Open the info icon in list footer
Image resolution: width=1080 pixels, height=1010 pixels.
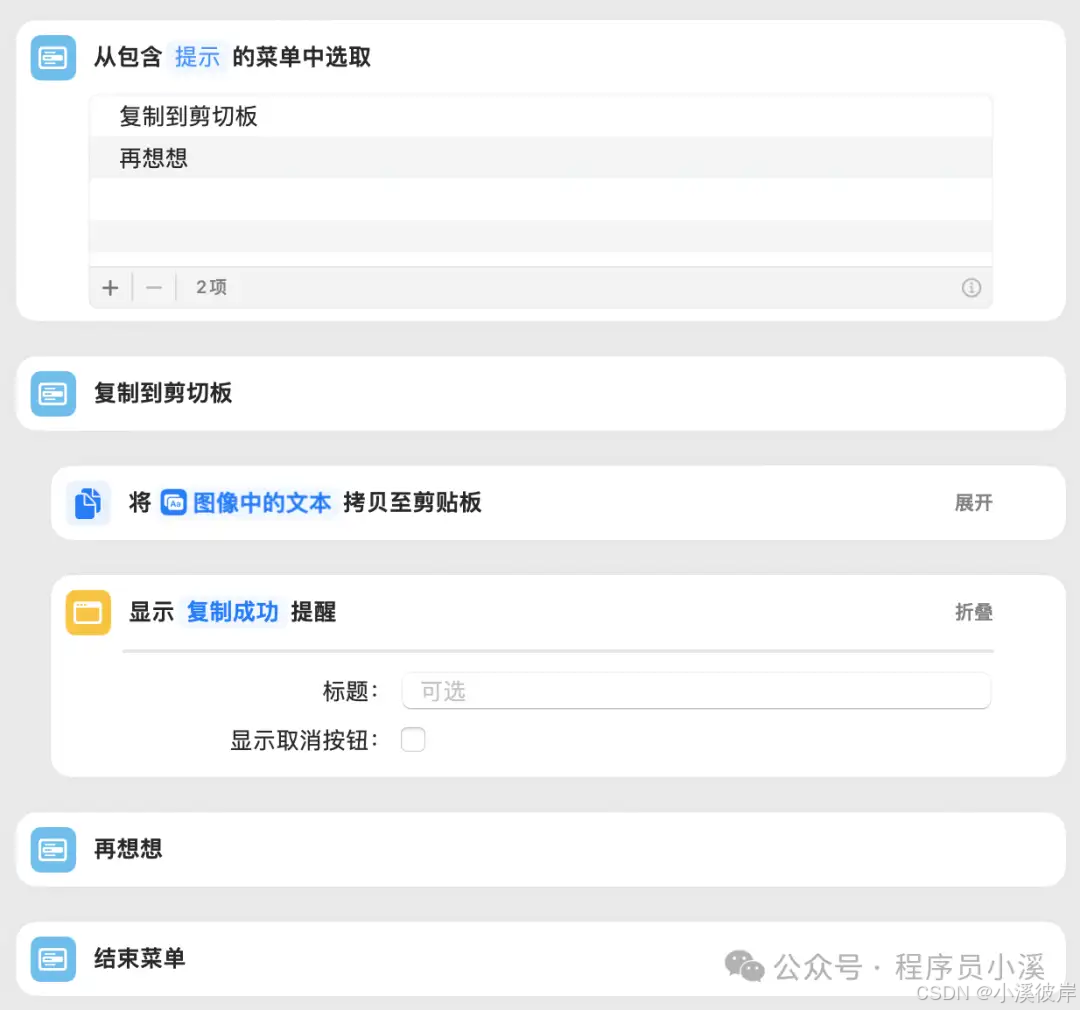tap(971, 287)
